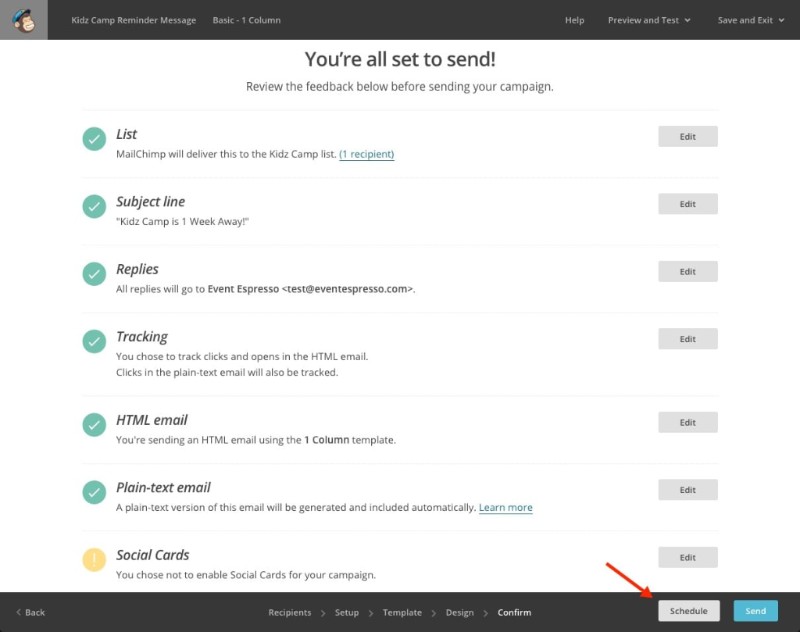Click the Social Cards heading
Screen dimensions: 800x632
tap(153, 554)
